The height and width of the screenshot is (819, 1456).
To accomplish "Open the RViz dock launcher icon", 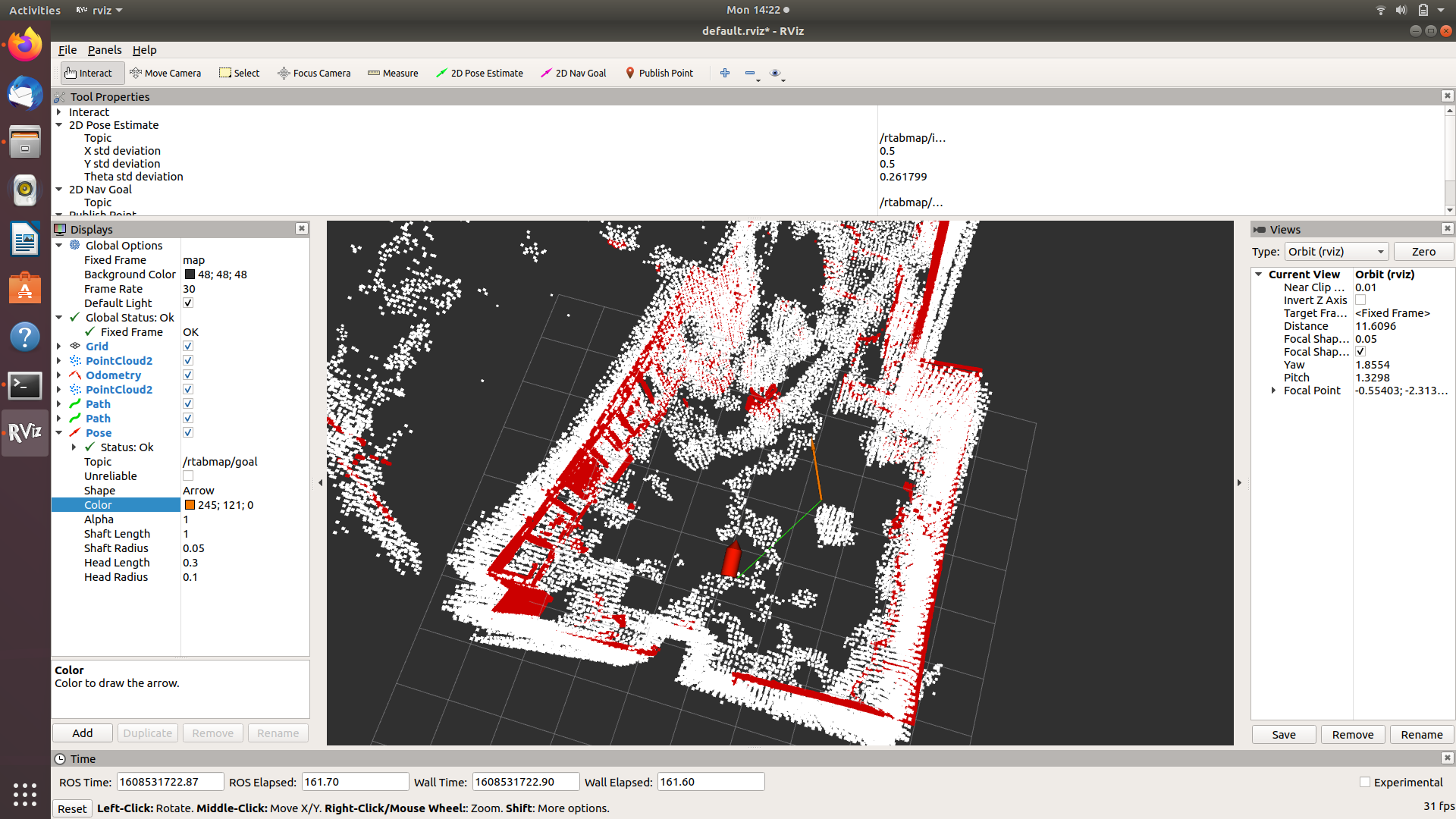I will coord(25,432).
